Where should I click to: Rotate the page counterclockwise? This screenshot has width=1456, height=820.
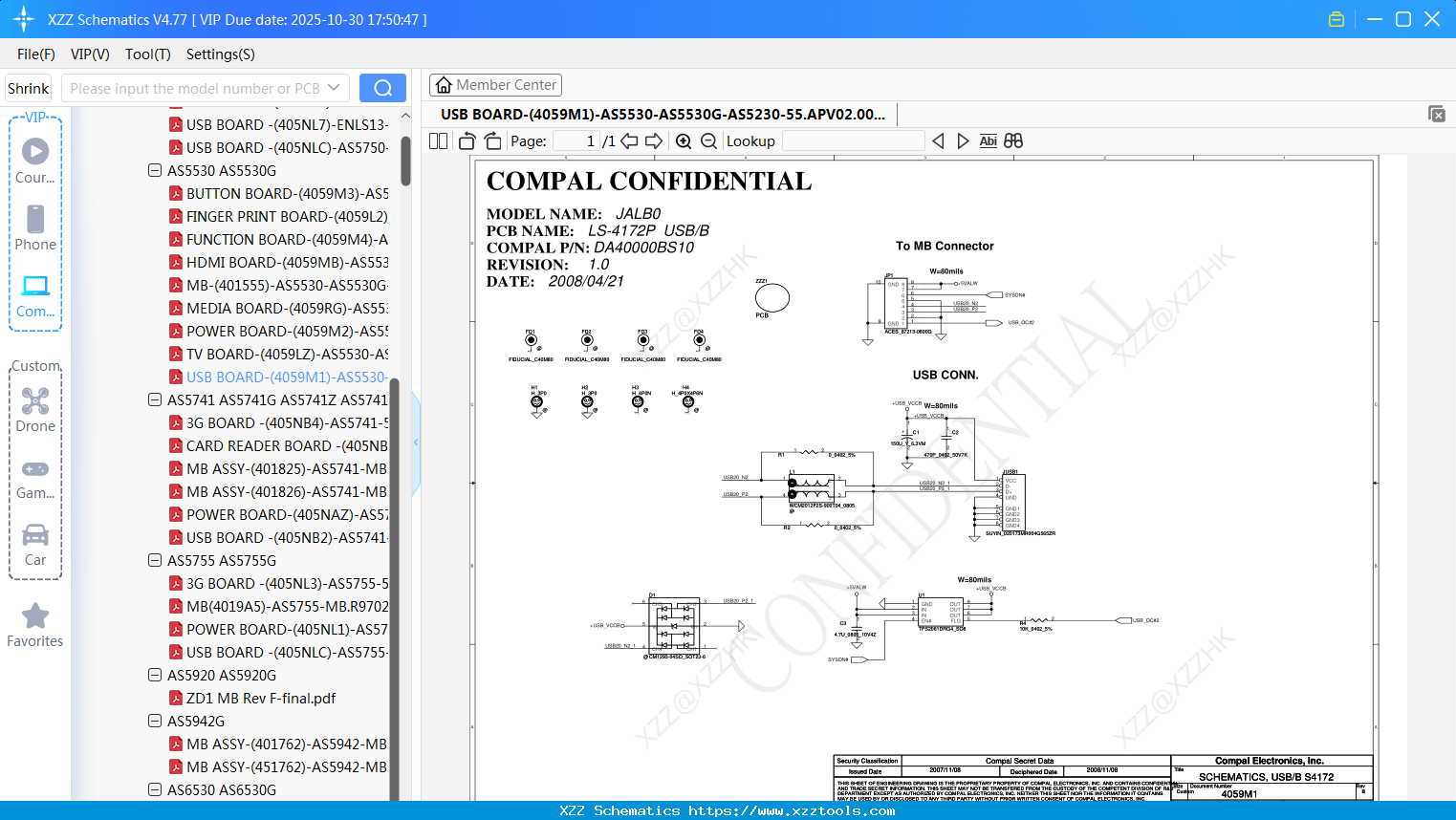pyautogui.click(x=467, y=141)
